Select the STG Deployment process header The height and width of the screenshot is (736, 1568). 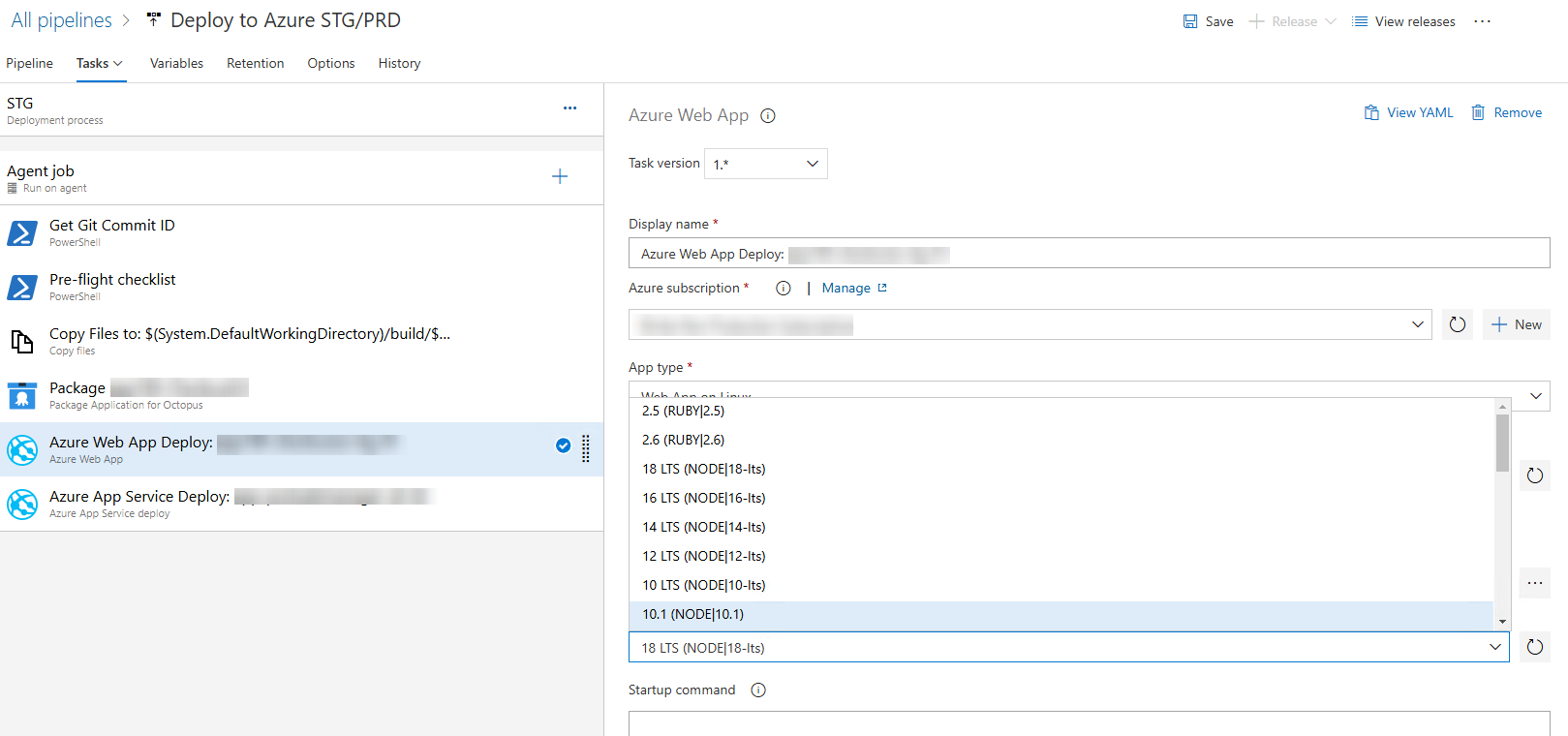[301, 109]
